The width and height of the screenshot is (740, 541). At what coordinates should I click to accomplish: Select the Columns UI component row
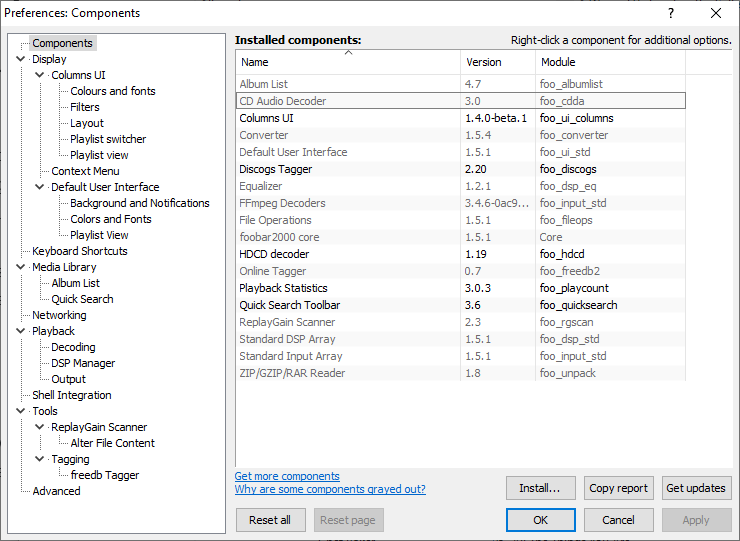(461, 118)
